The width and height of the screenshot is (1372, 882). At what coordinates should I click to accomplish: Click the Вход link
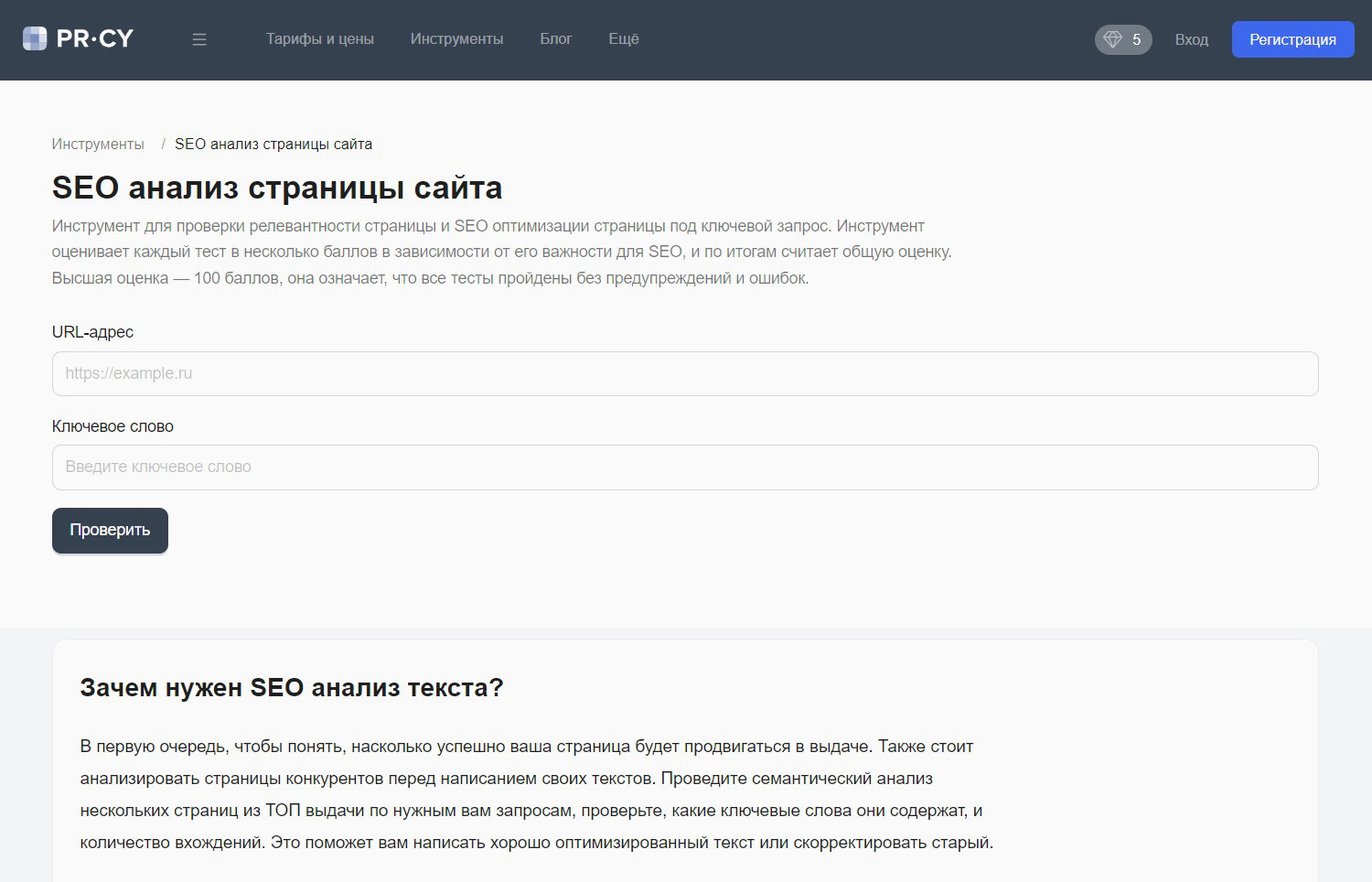(x=1192, y=39)
